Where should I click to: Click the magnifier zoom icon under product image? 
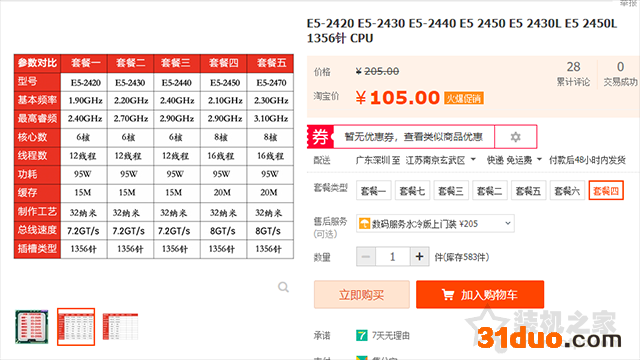[283, 287]
